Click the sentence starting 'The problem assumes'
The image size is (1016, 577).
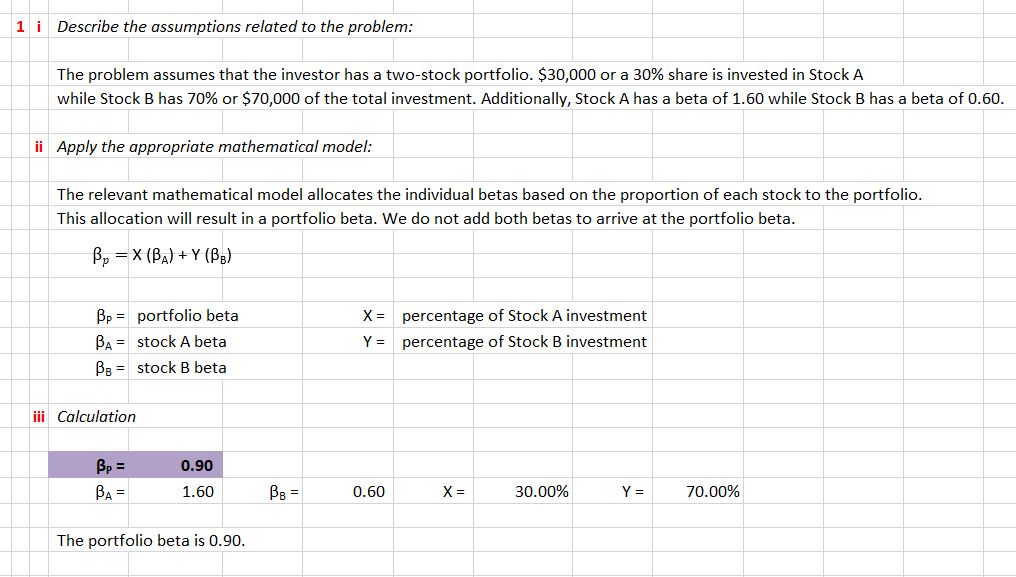pos(459,74)
